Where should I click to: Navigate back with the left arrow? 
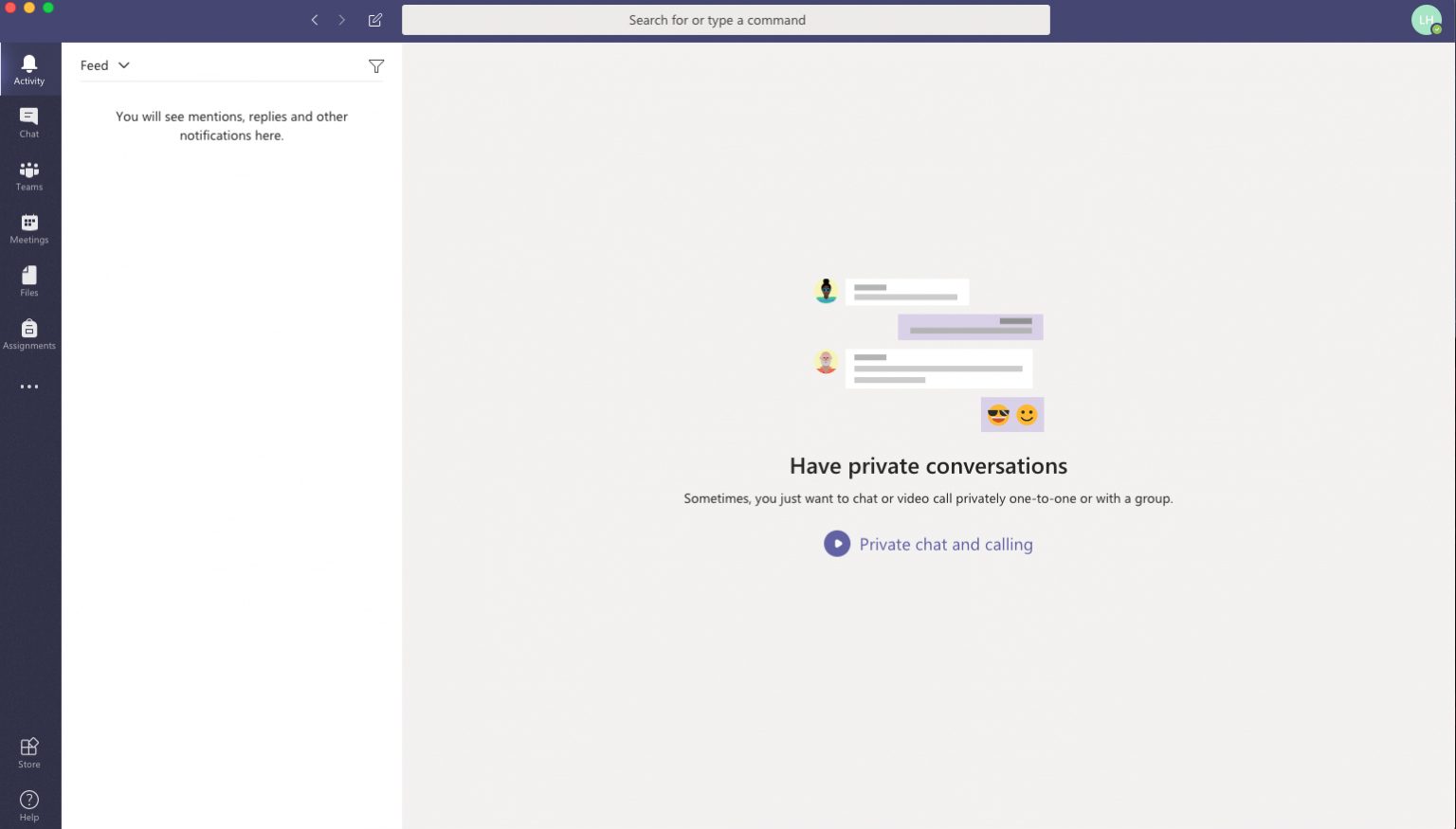[315, 19]
